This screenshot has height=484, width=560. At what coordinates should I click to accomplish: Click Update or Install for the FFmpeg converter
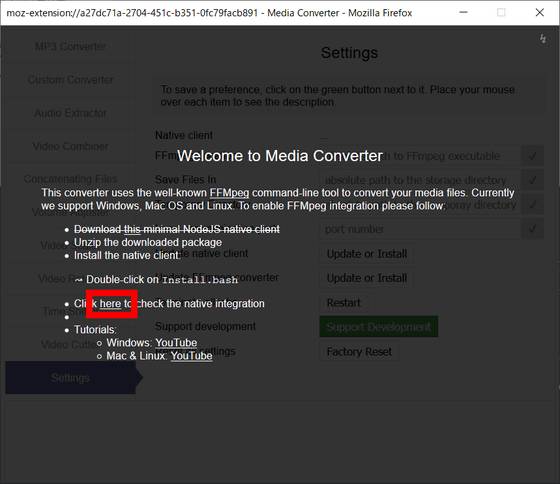pos(367,278)
